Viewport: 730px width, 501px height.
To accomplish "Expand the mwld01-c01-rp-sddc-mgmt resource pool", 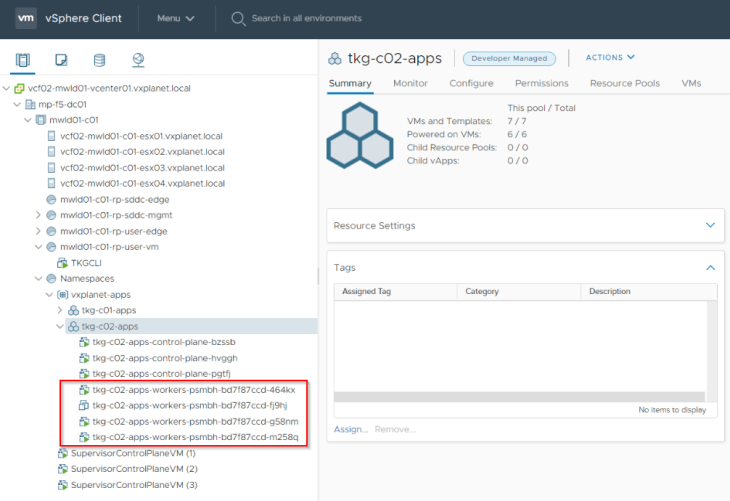I will [x=39, y=215].
